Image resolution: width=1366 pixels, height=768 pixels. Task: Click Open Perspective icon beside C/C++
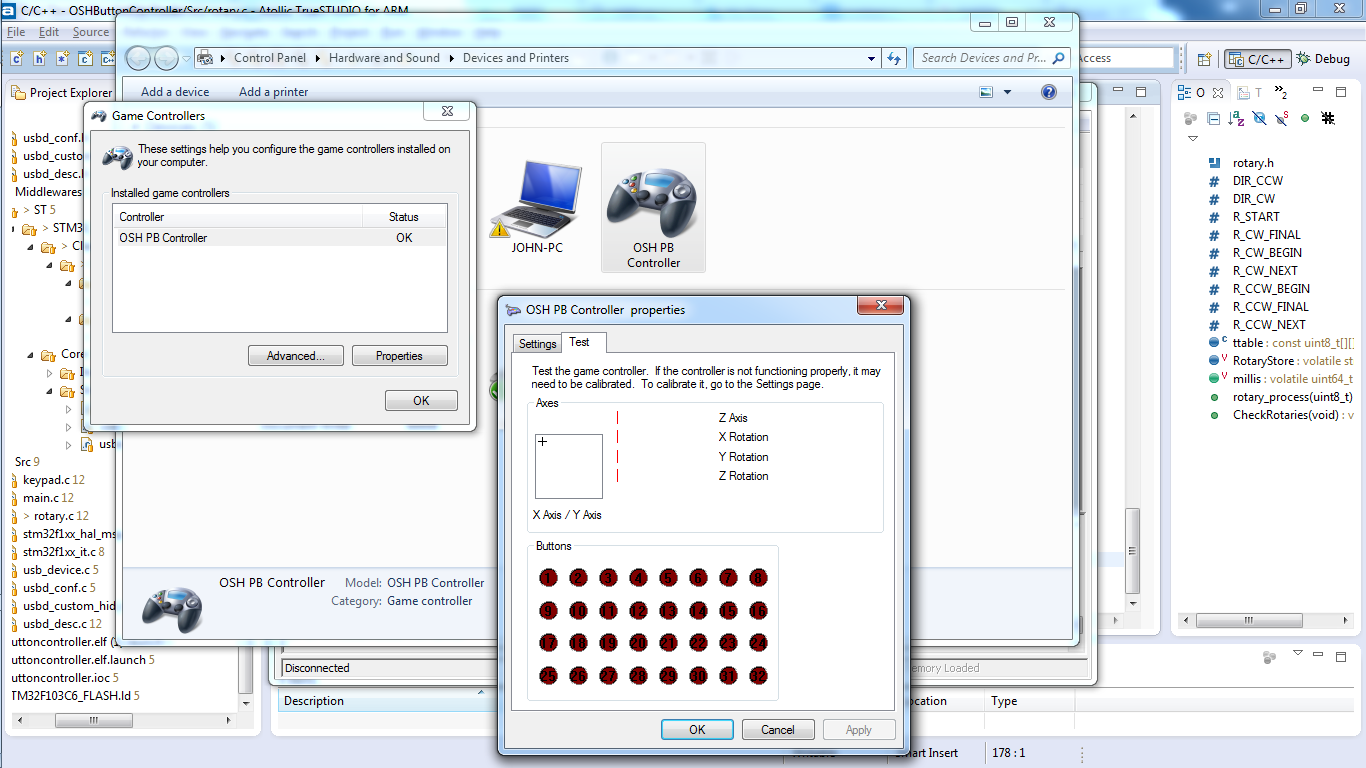pyautogui.click(x=1204, y=59)
